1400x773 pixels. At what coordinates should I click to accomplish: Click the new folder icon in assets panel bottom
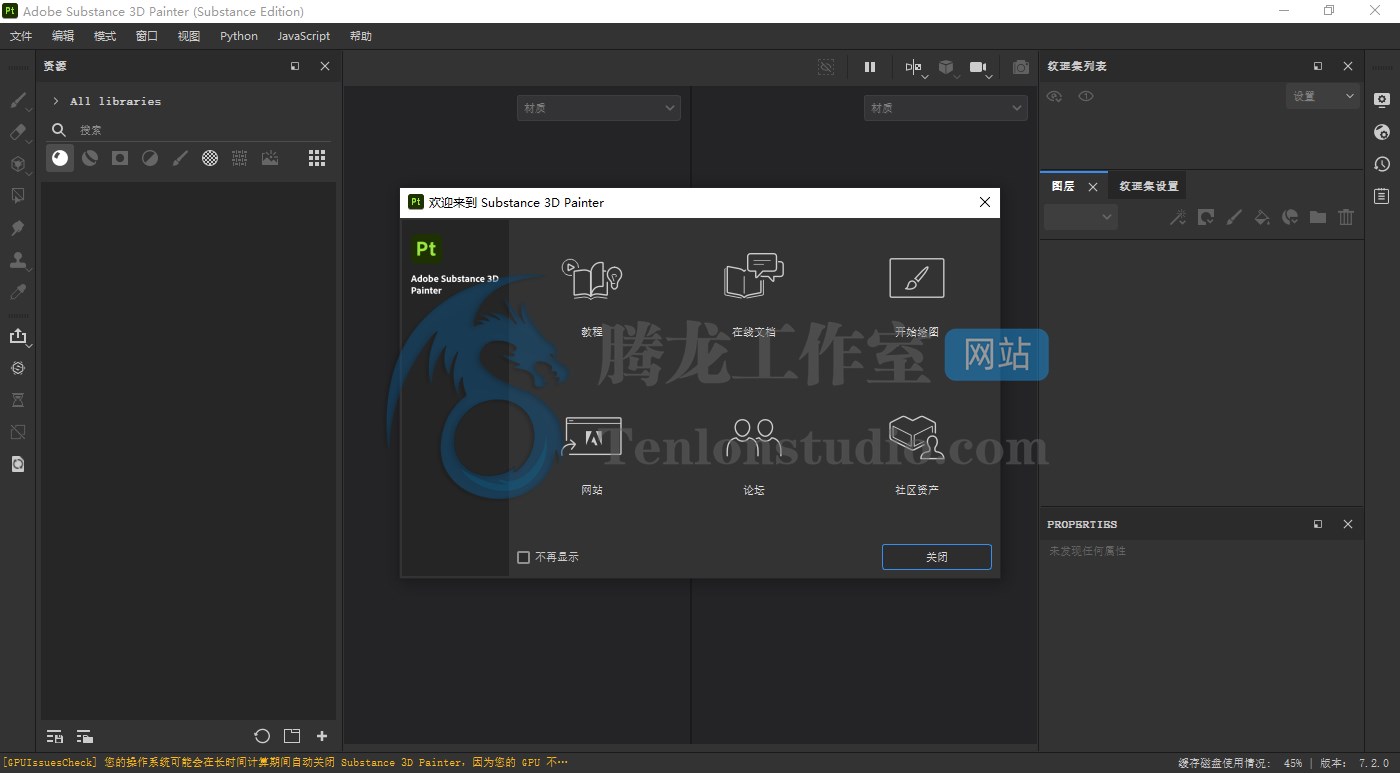click(292, 736)
